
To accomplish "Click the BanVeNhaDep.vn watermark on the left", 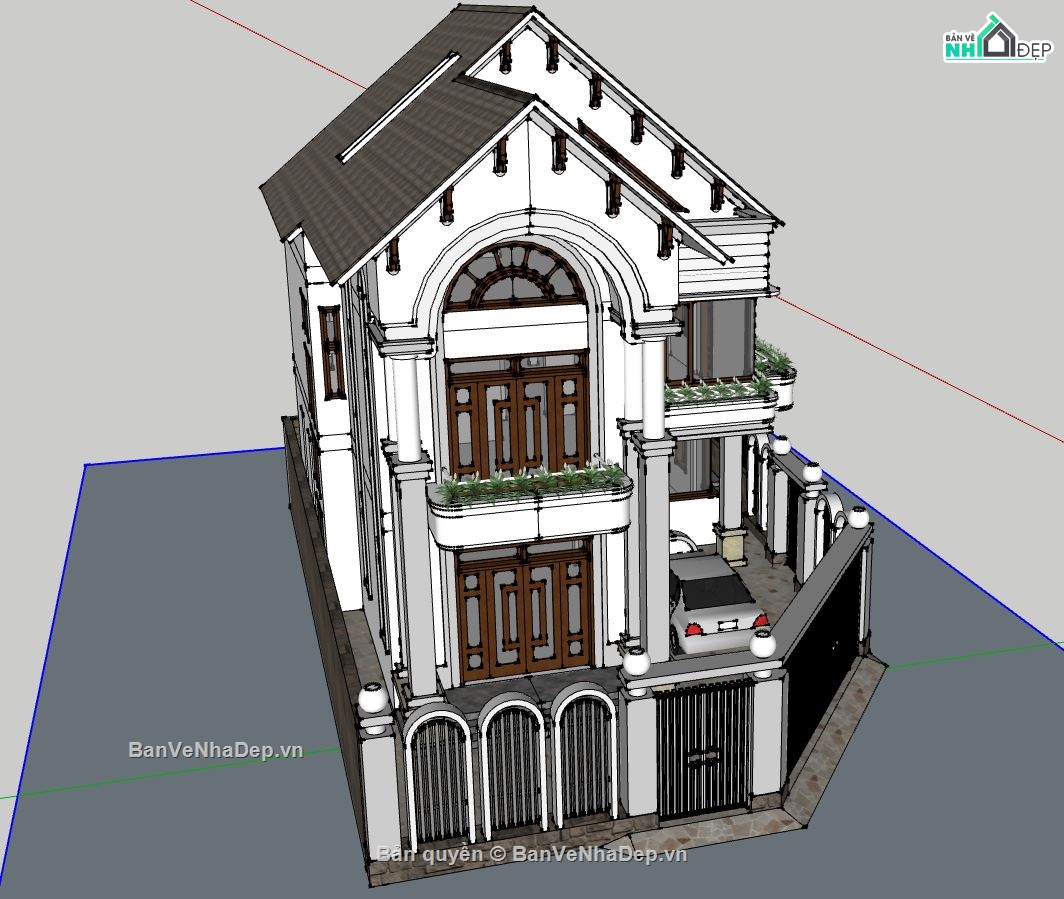I will (x=215, y=749).
